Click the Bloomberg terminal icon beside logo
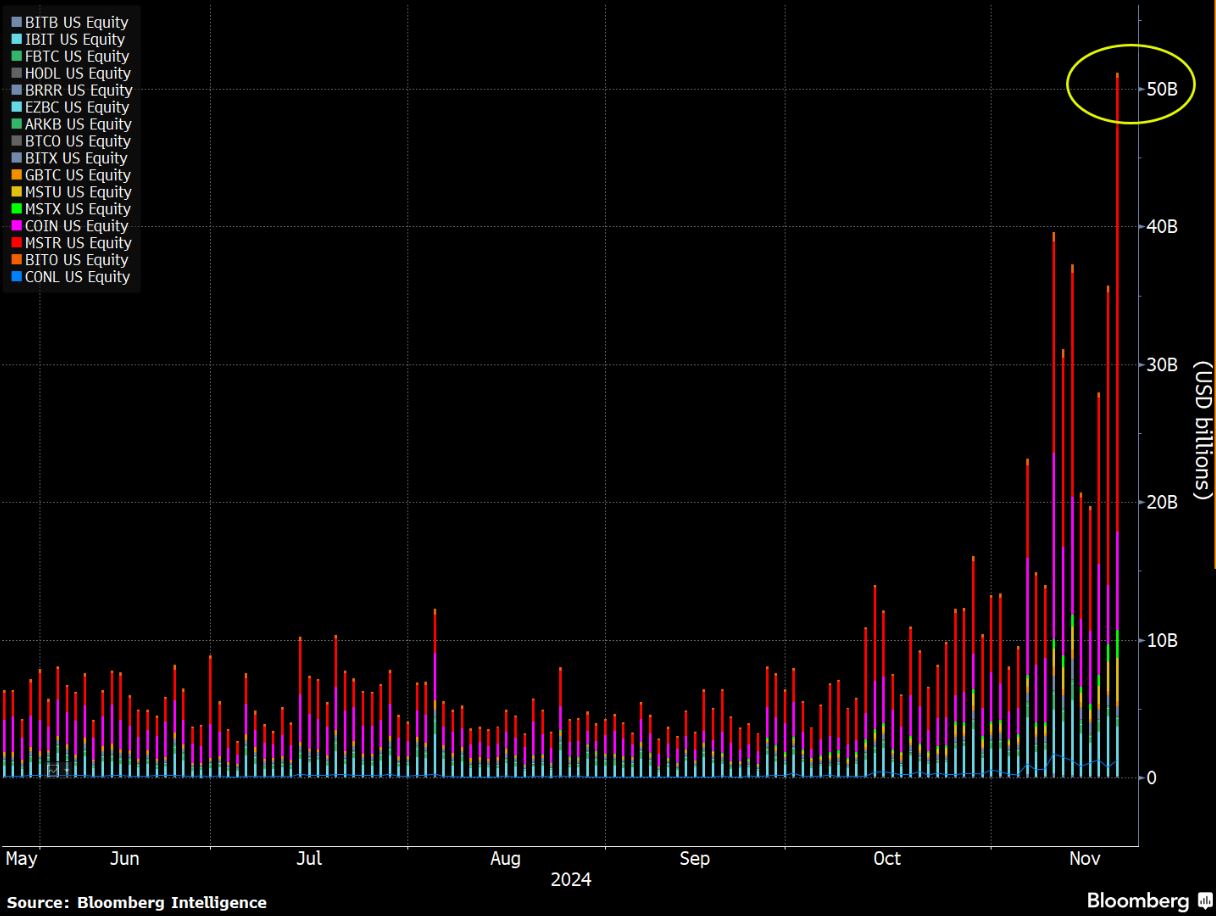This screenshot has height=916, width=1216. click(1205, 900)
